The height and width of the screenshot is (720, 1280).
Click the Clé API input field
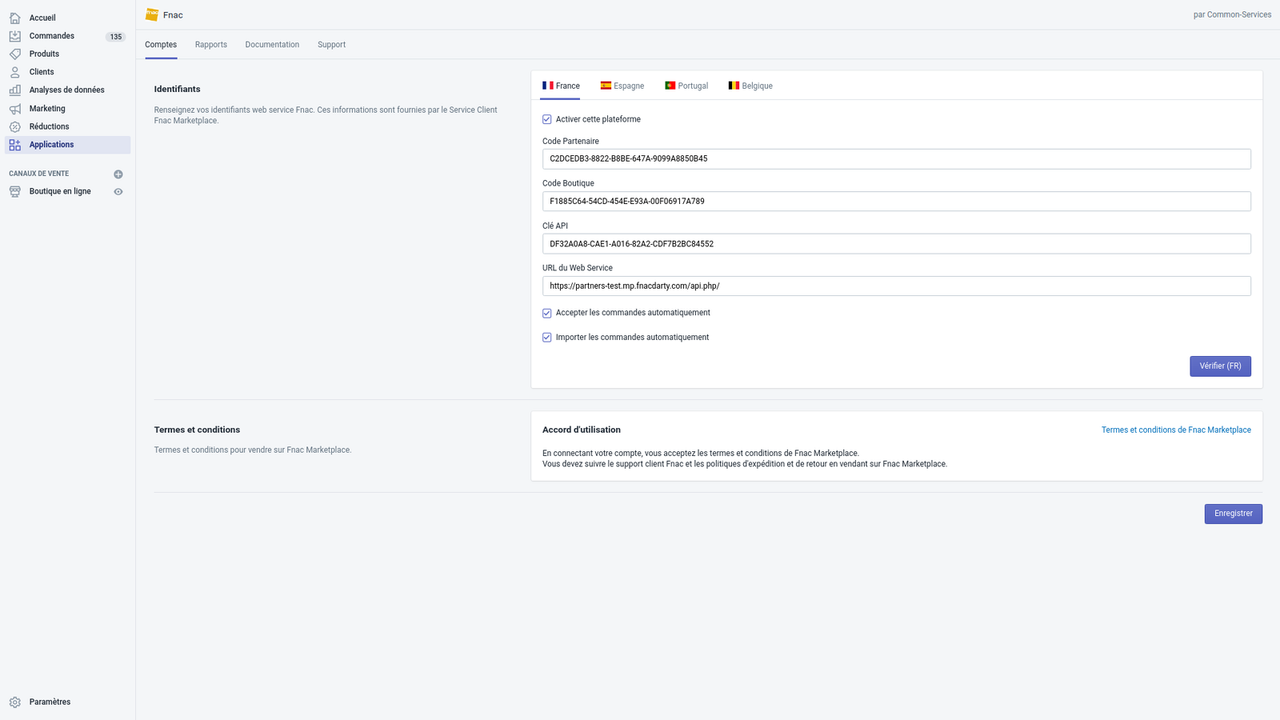[x=896, y=244]
